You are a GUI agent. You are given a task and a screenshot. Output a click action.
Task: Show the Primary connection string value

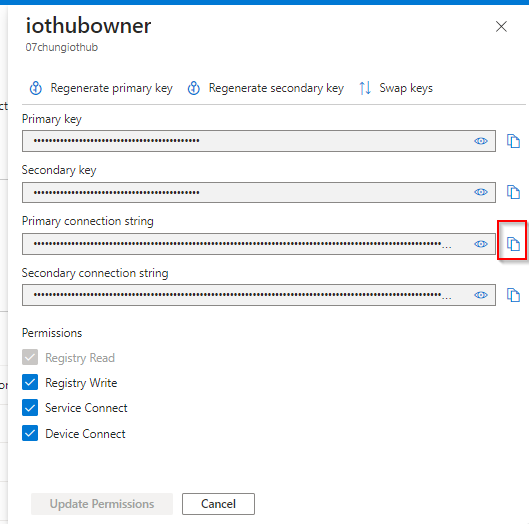tap(480, 244)
